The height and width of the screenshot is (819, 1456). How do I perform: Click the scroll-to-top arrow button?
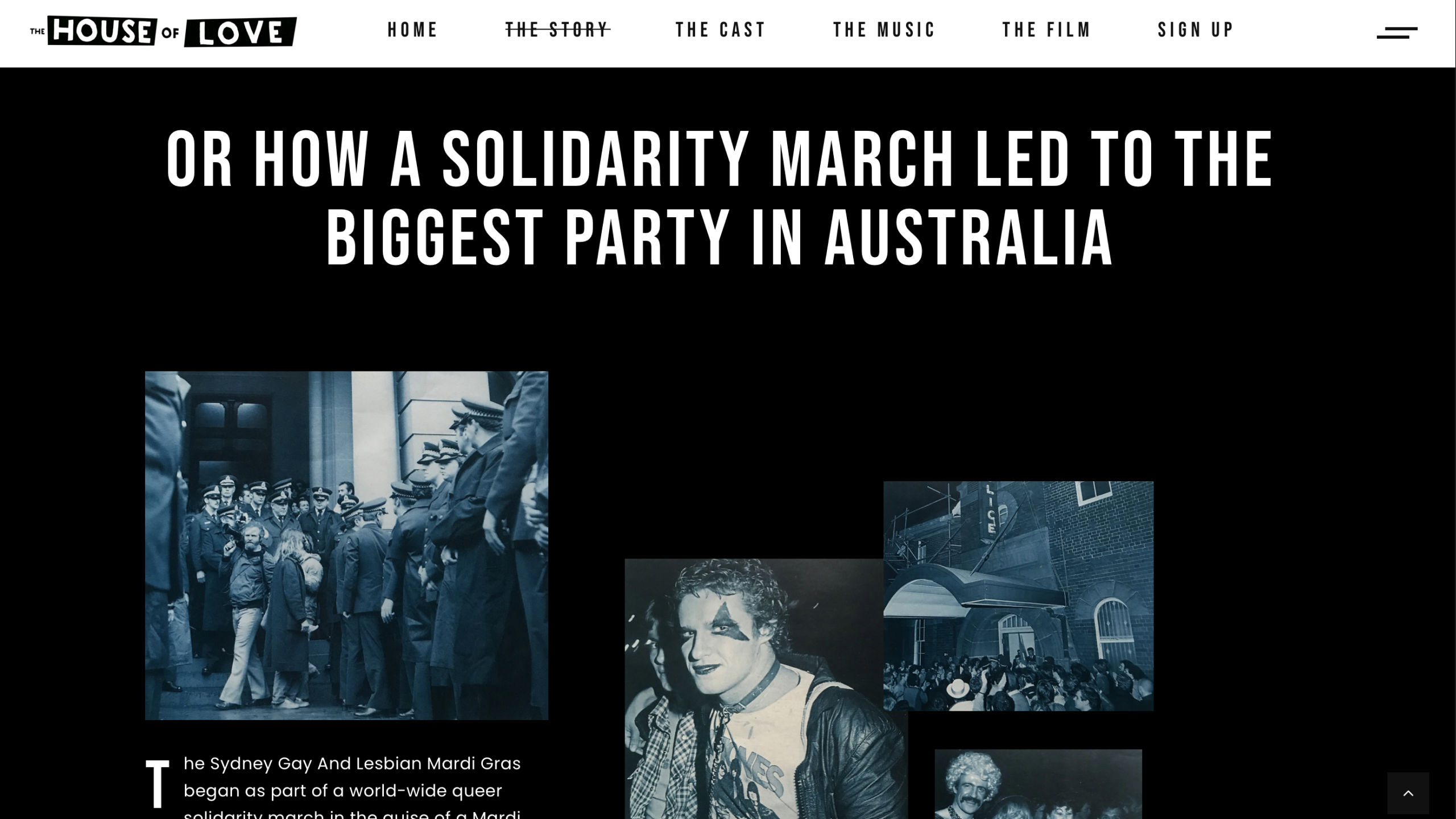click(x=1408, y=793)
